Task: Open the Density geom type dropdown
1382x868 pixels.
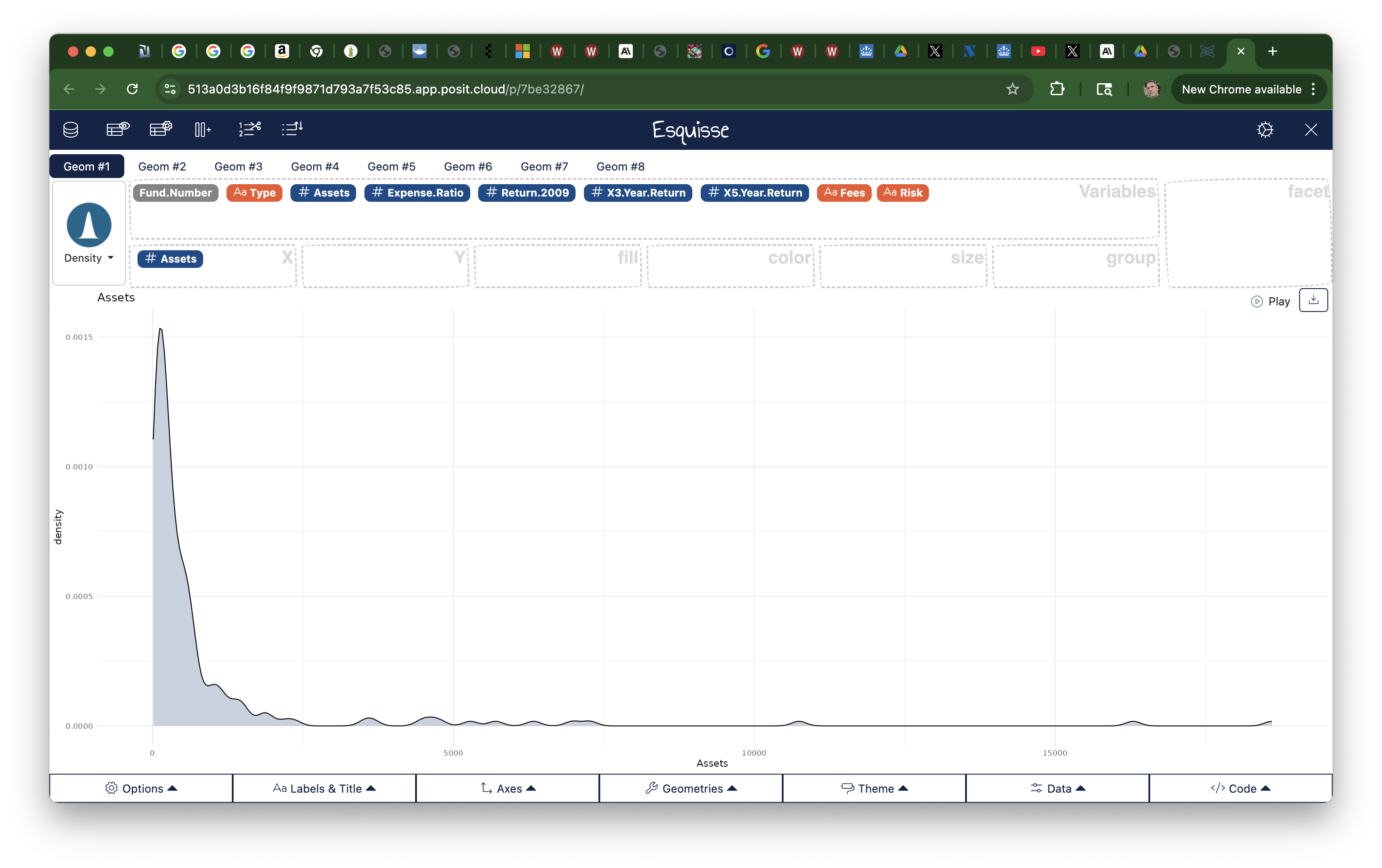Action: point(89,258)
